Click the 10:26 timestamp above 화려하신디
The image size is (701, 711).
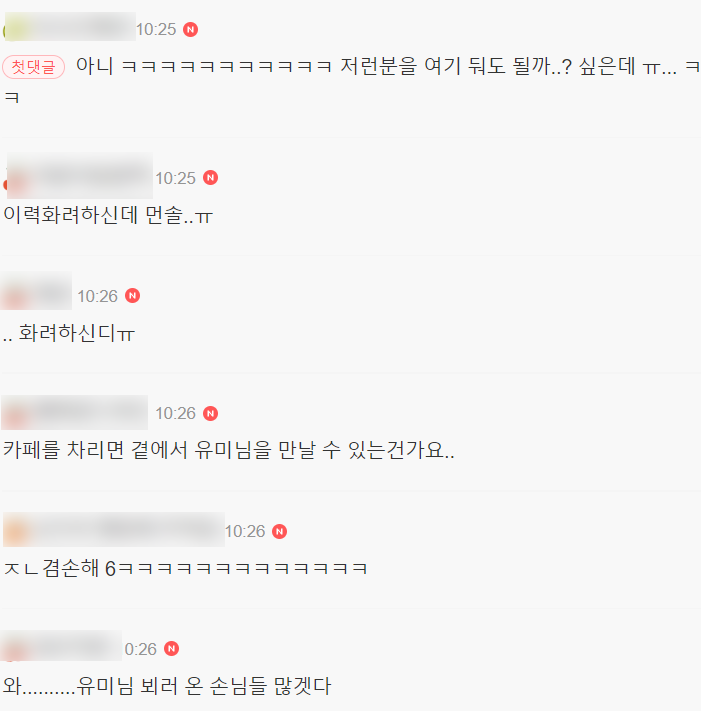click(x=97, y=296)
